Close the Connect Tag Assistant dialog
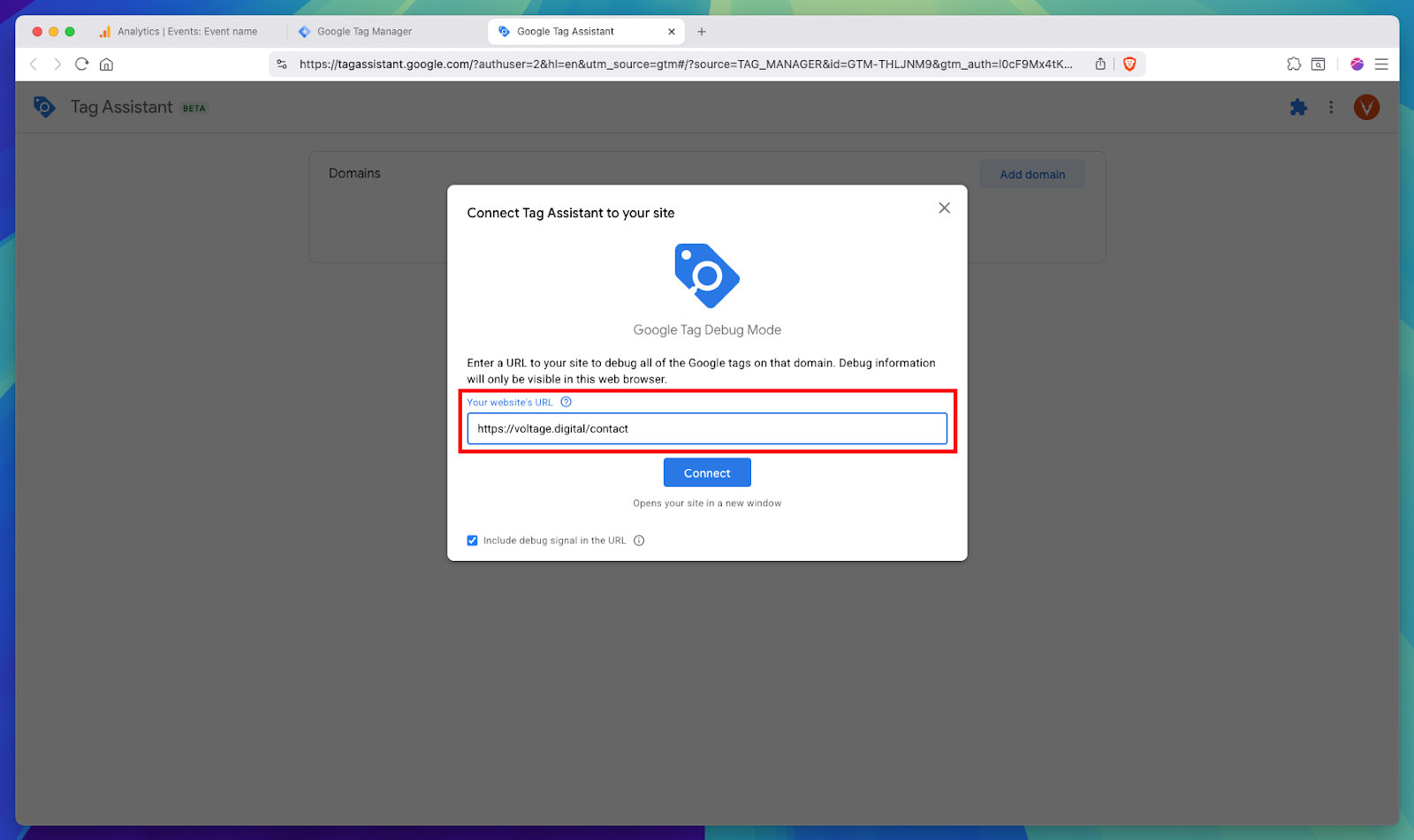 click(x=944, y=208)
